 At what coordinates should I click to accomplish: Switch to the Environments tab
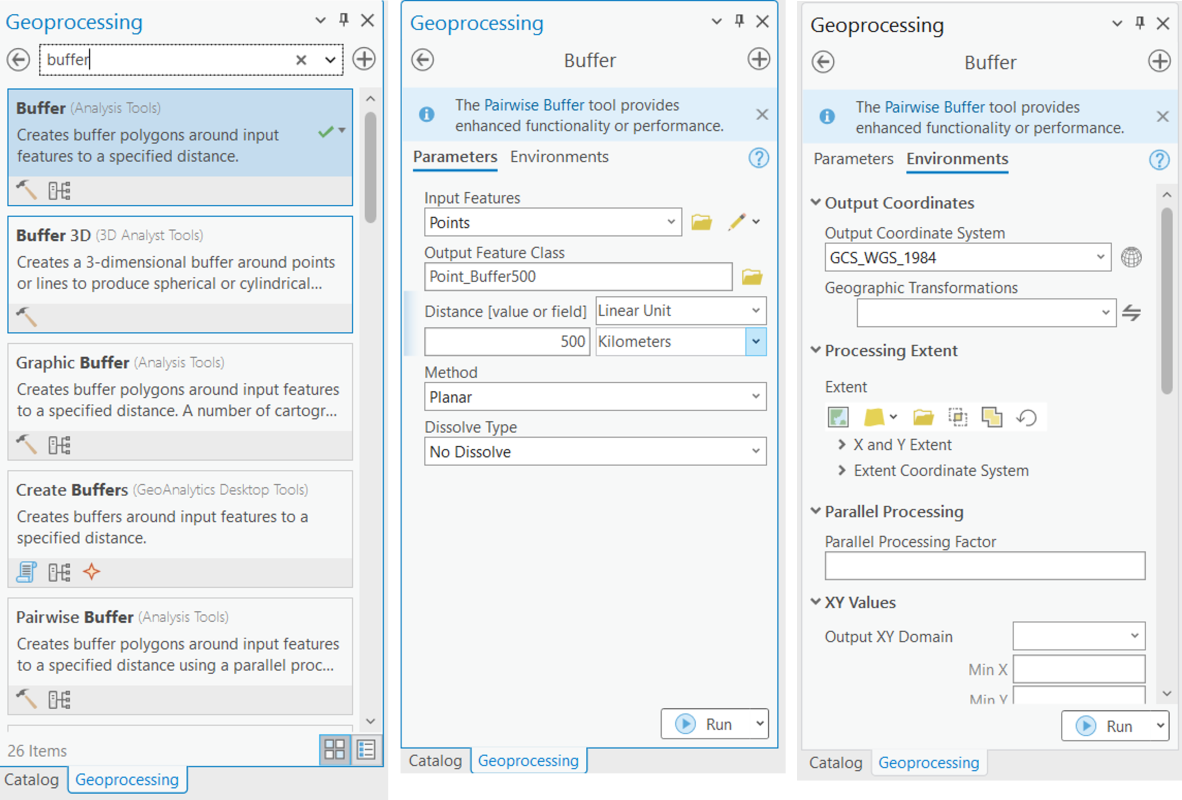957,159
